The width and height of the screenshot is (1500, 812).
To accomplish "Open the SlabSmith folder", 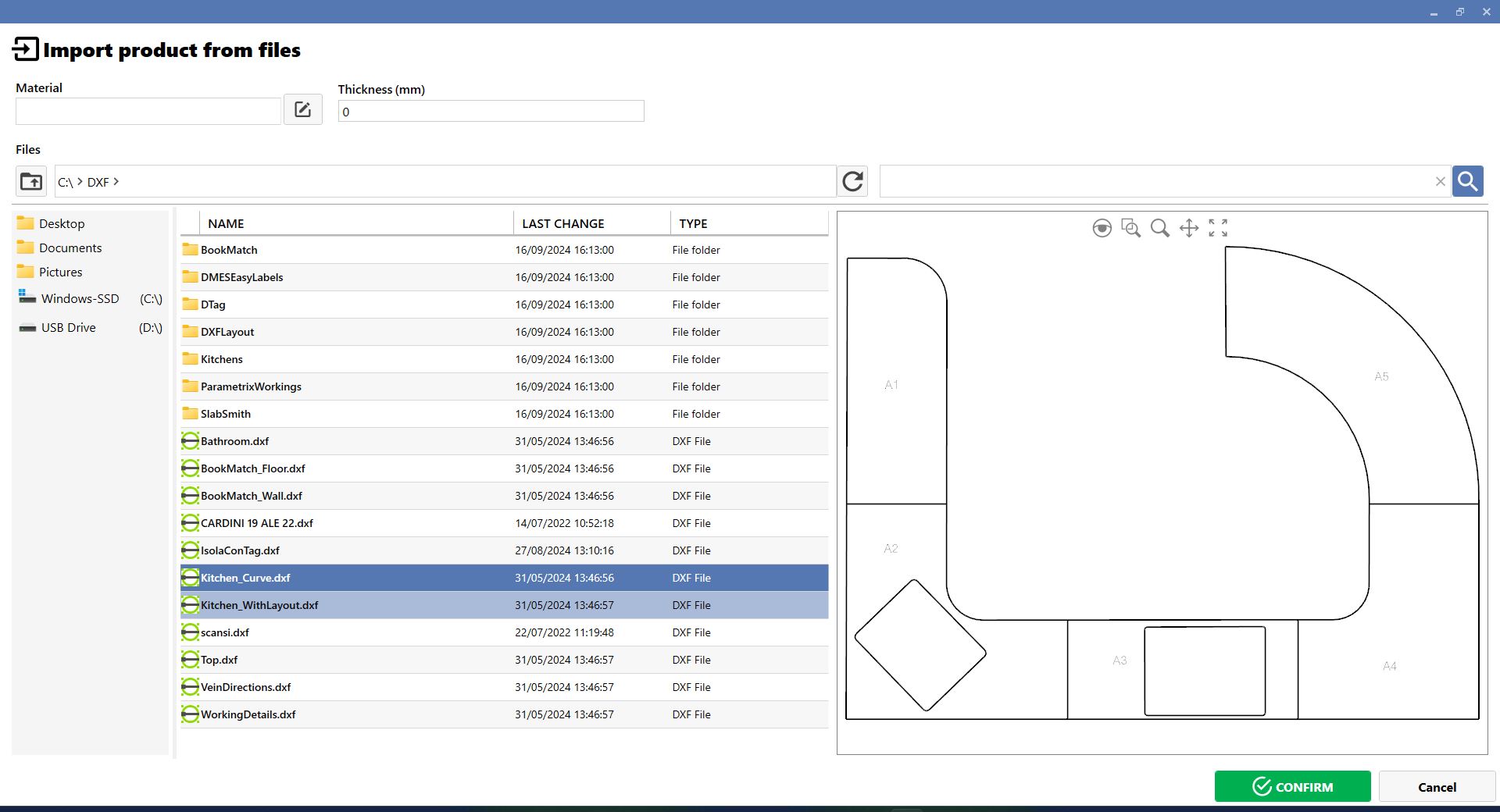I will [x=504, y=414].
